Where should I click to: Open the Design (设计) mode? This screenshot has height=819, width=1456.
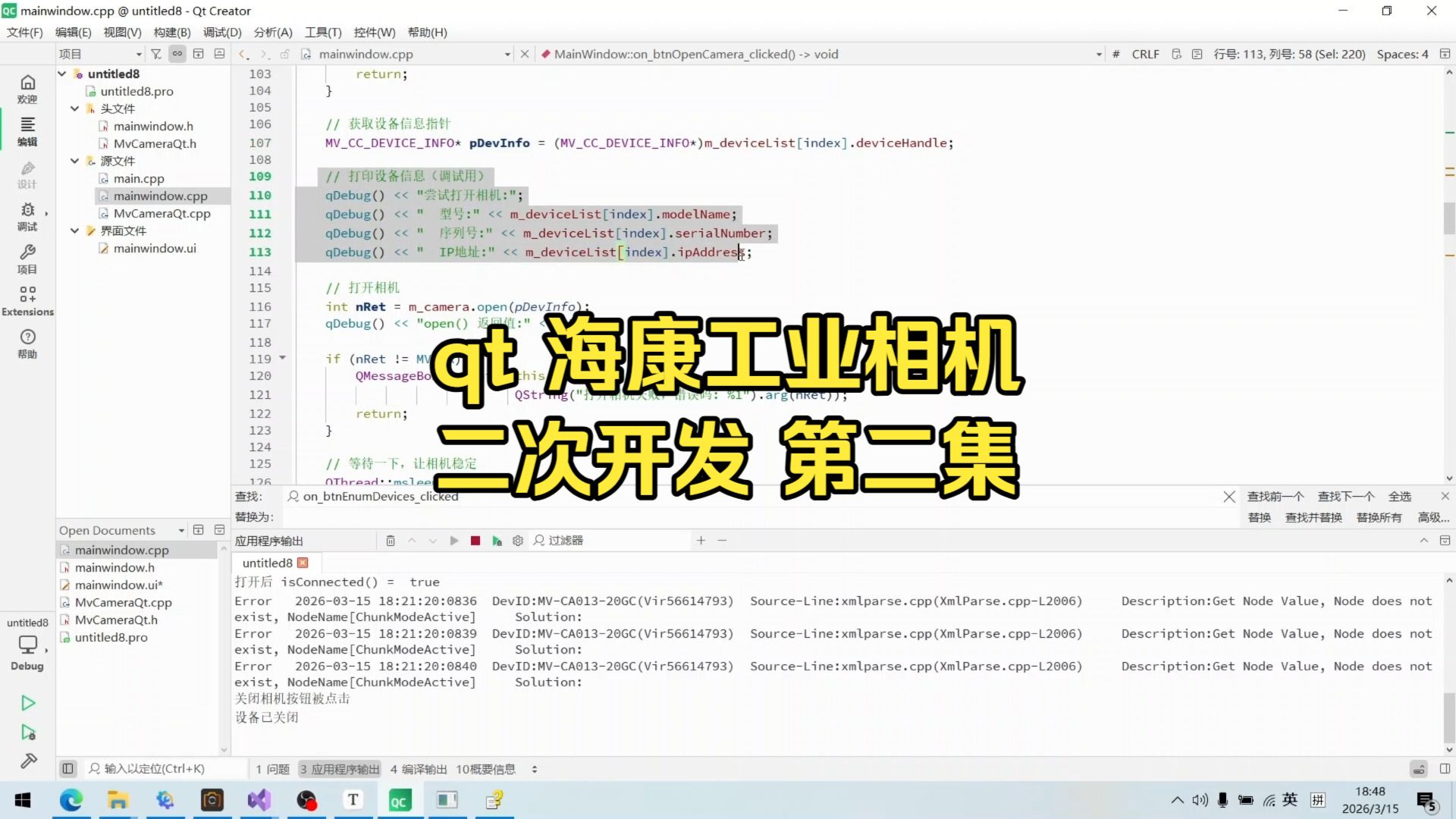click(27, 174)
